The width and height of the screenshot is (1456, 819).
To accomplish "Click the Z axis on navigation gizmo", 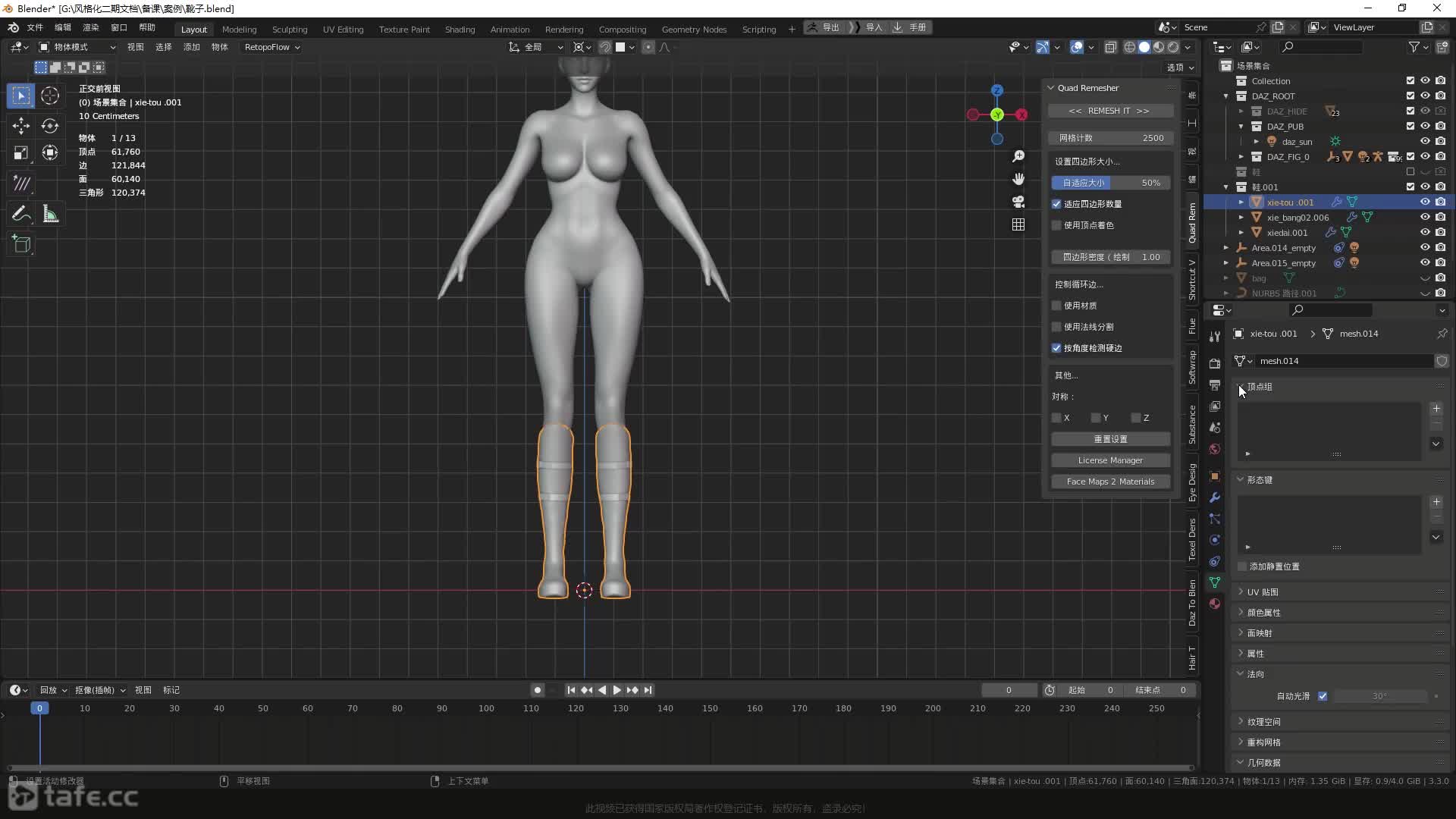I will pyautogui.click(x=997, y=90).
